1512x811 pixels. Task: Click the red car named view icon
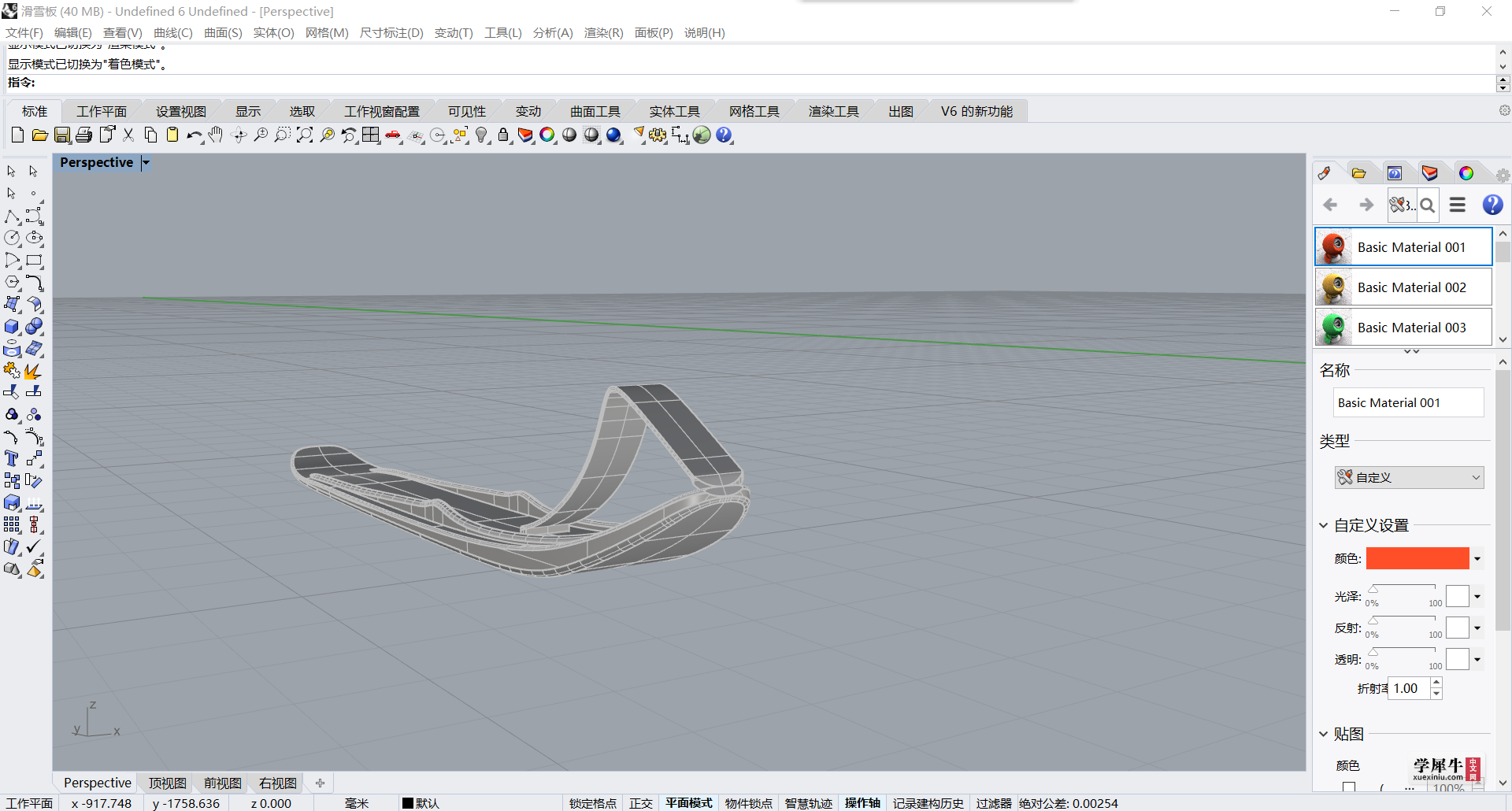click(393, 135)
